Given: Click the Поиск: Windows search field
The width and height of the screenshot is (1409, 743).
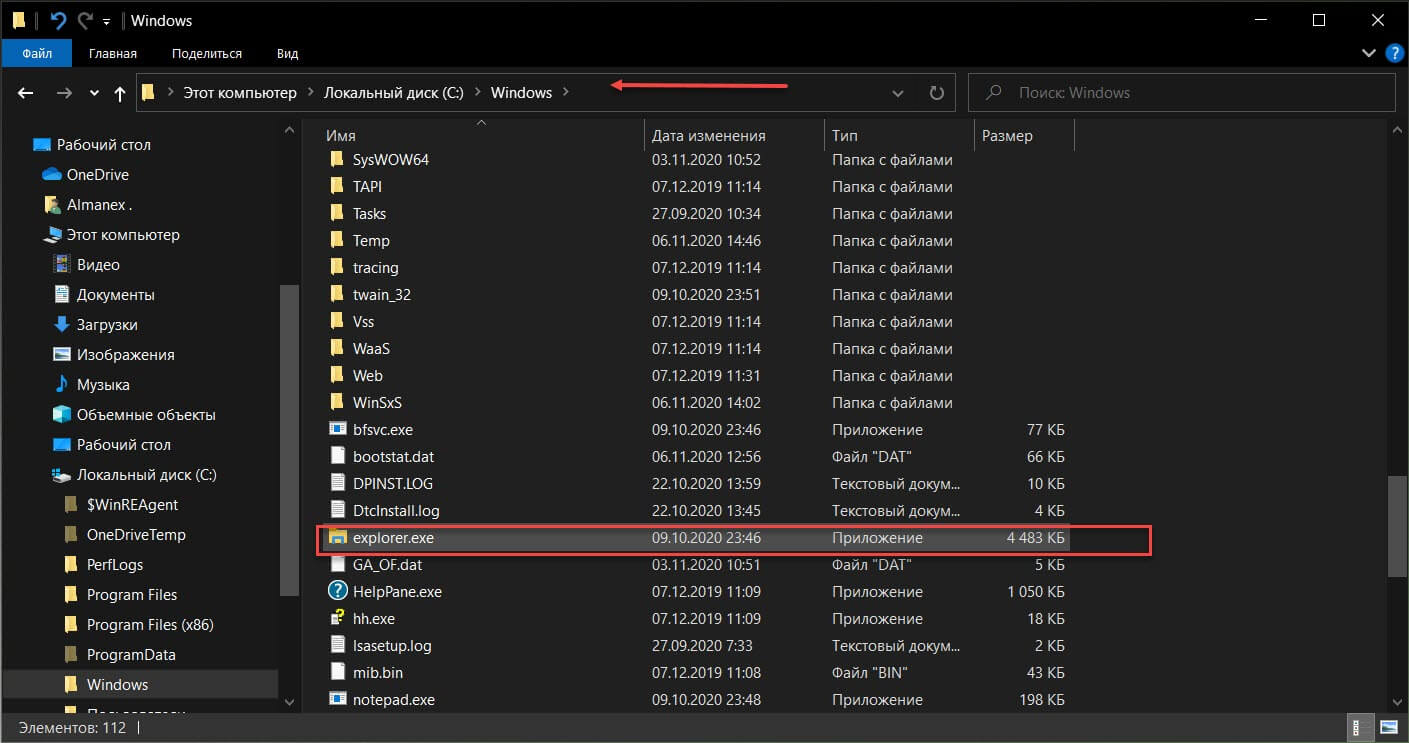Looking at the screenshot, I should pos(1181,92).
